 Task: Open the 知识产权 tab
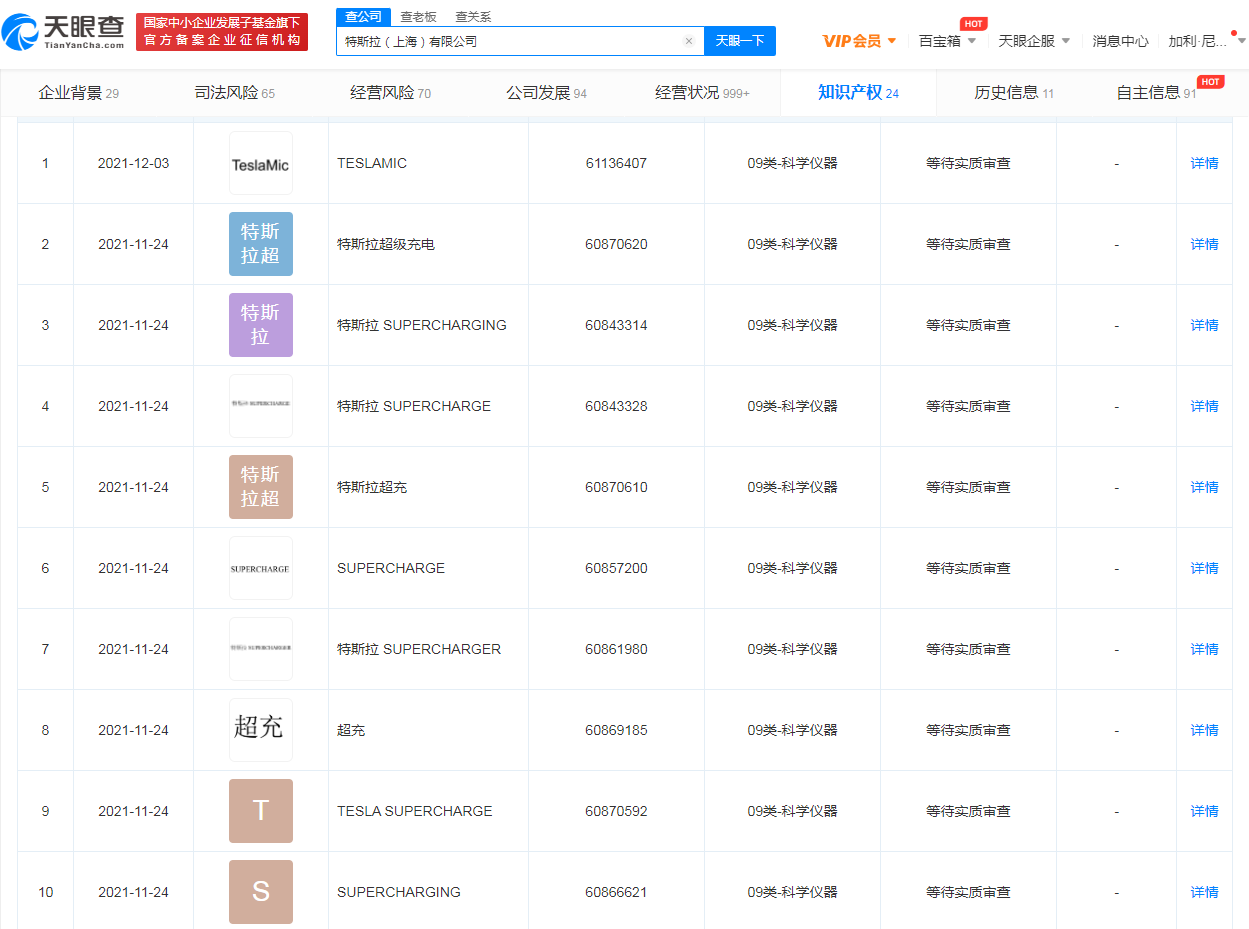click(x=858, y=93)
